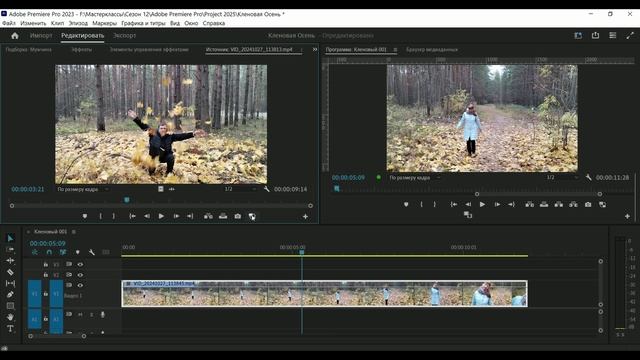Toggle V1 source patching button
This screenshot has width=640, height=360.
[35, 293]
